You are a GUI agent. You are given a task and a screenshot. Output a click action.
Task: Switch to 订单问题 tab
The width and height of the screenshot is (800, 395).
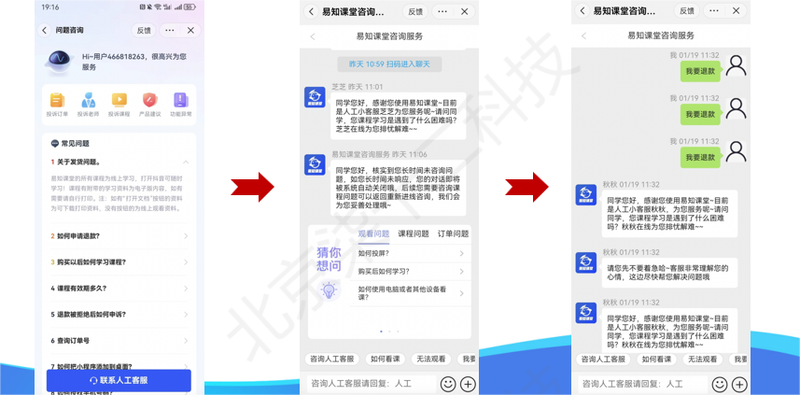[x=453, y=234]
